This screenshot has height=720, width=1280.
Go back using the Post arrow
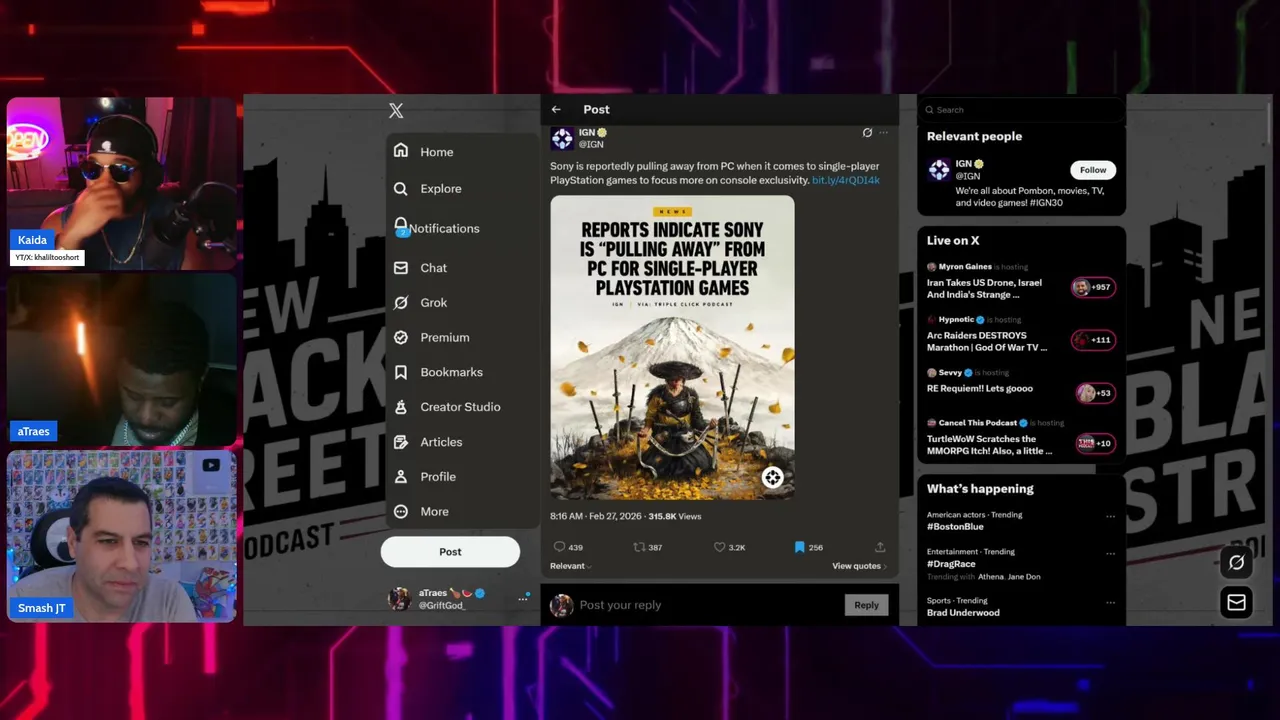556,110
